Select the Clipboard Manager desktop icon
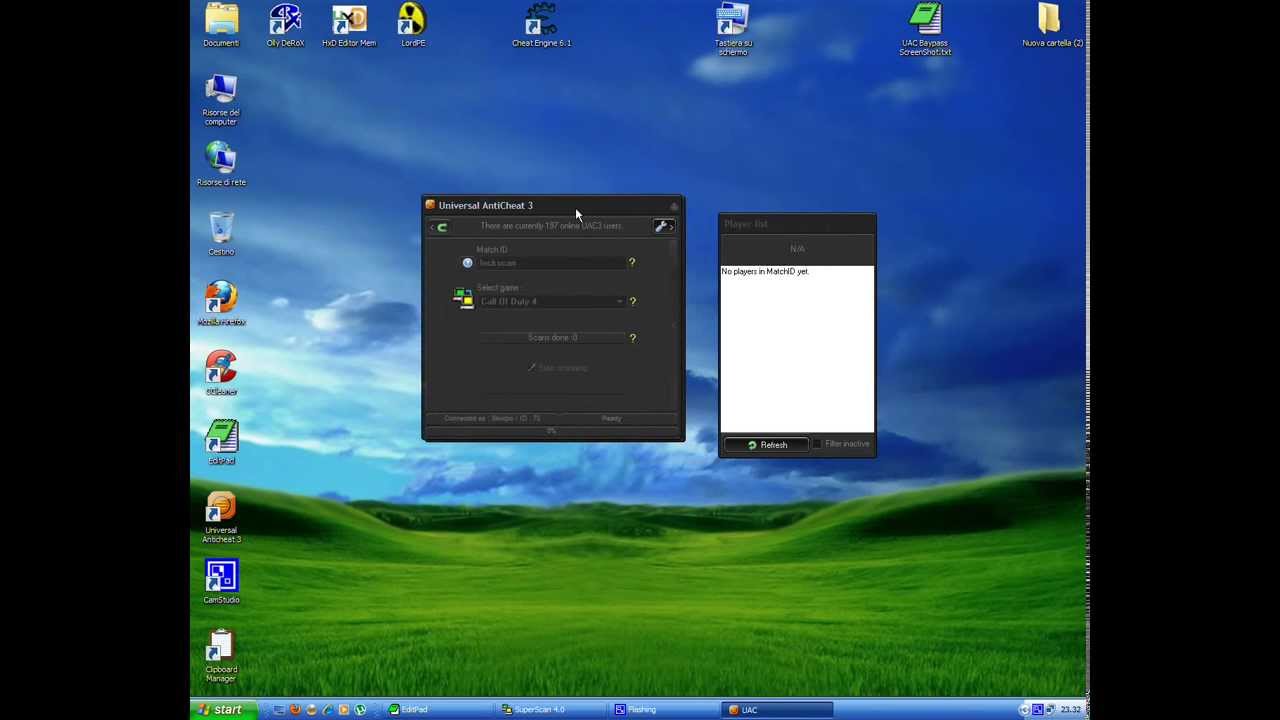Screen dimensions: 1280x720 tap(221, 657)
